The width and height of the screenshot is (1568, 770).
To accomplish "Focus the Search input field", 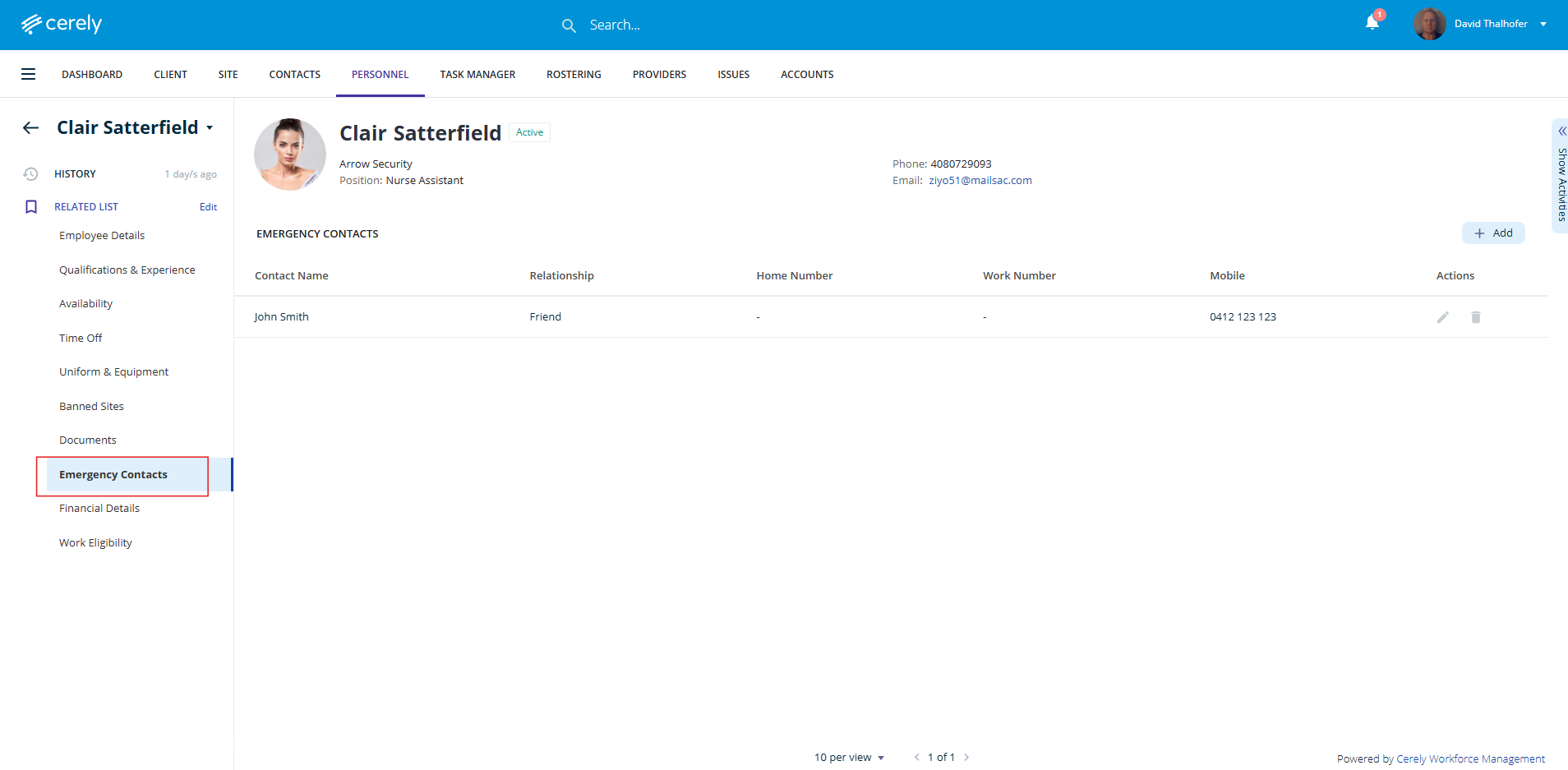I will (657, 25).
